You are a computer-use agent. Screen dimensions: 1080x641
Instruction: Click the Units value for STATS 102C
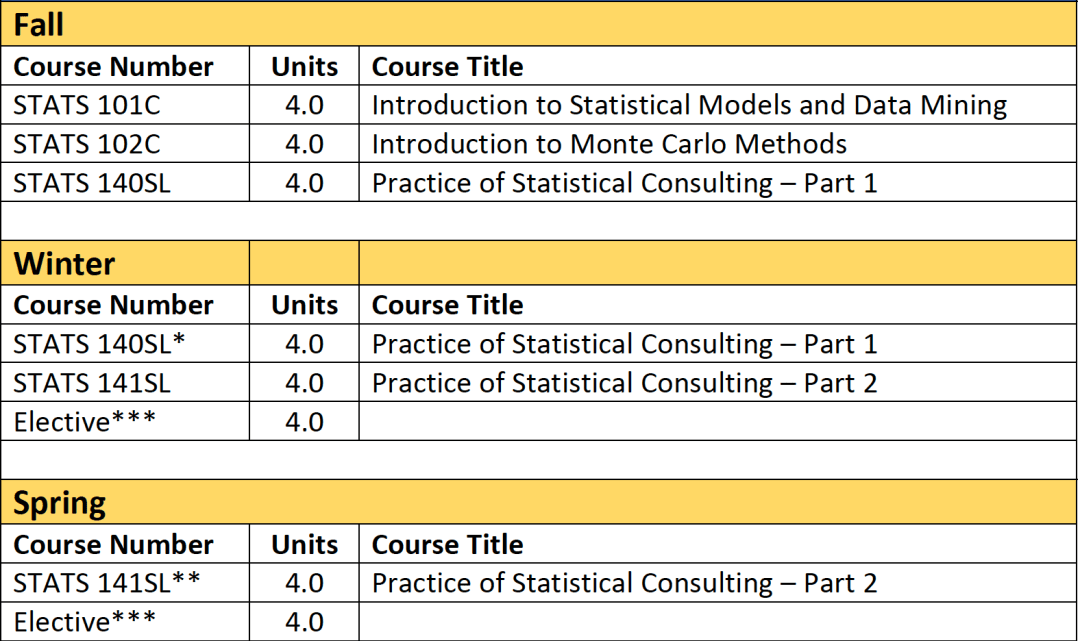(x=304, y=144)
